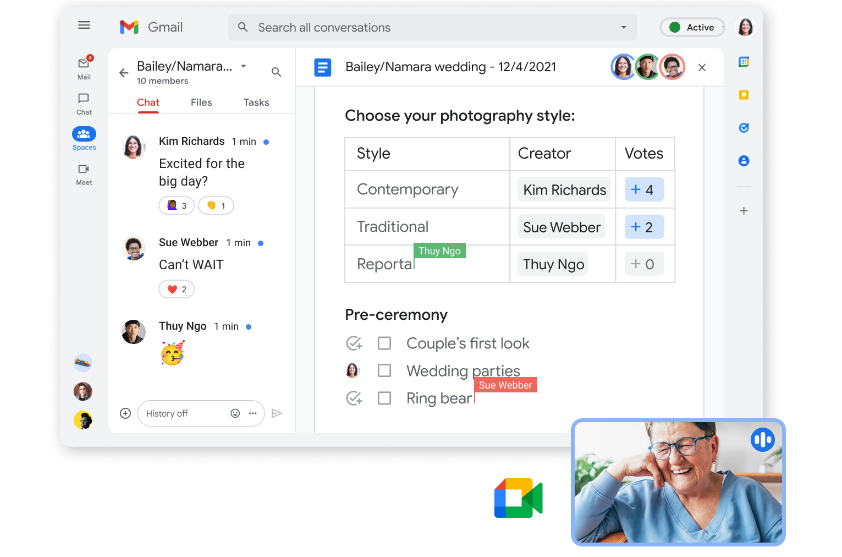Close the wedding document panel

(702, 68)
